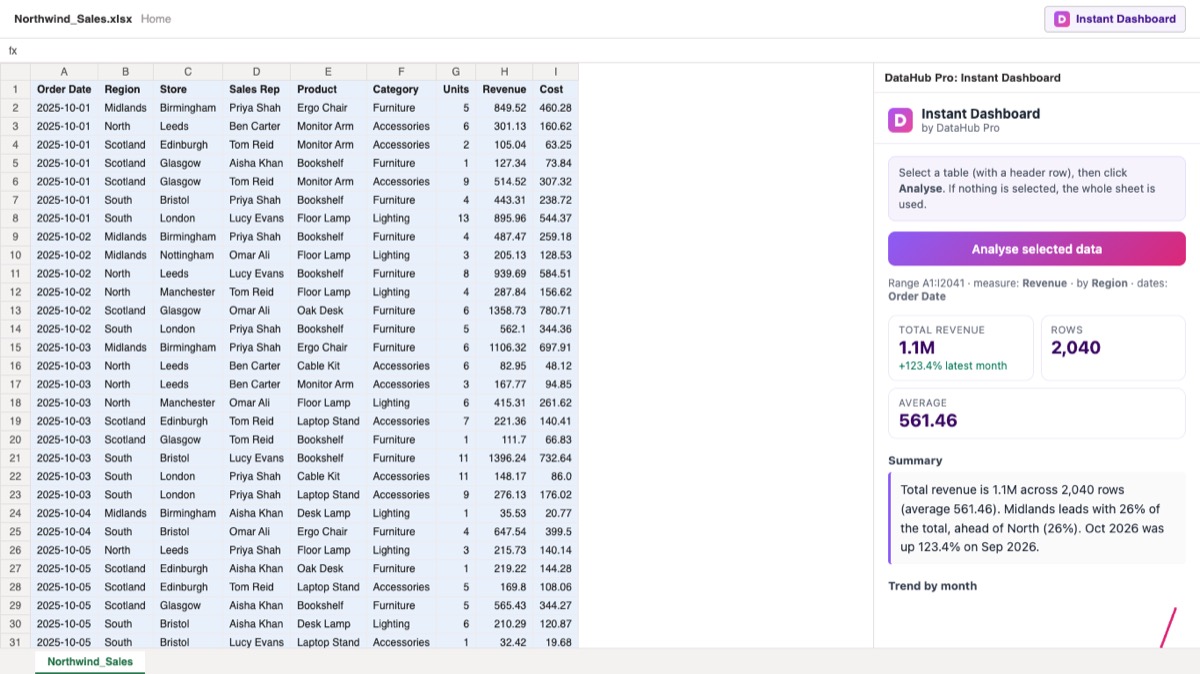
Task: Click the Trend by month heading
Action: point(932,586)
